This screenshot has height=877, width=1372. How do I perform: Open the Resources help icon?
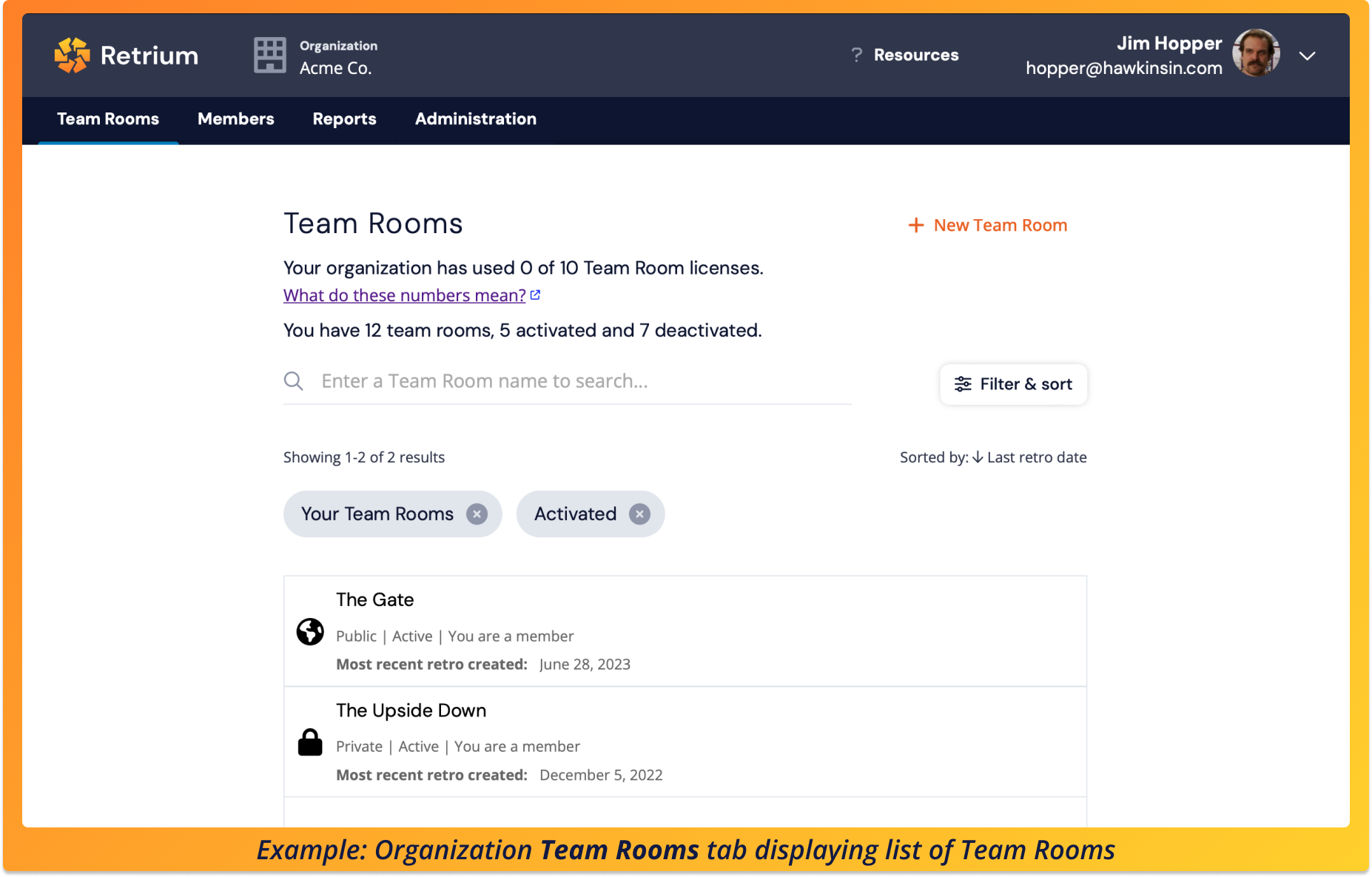tap(855, 54)
